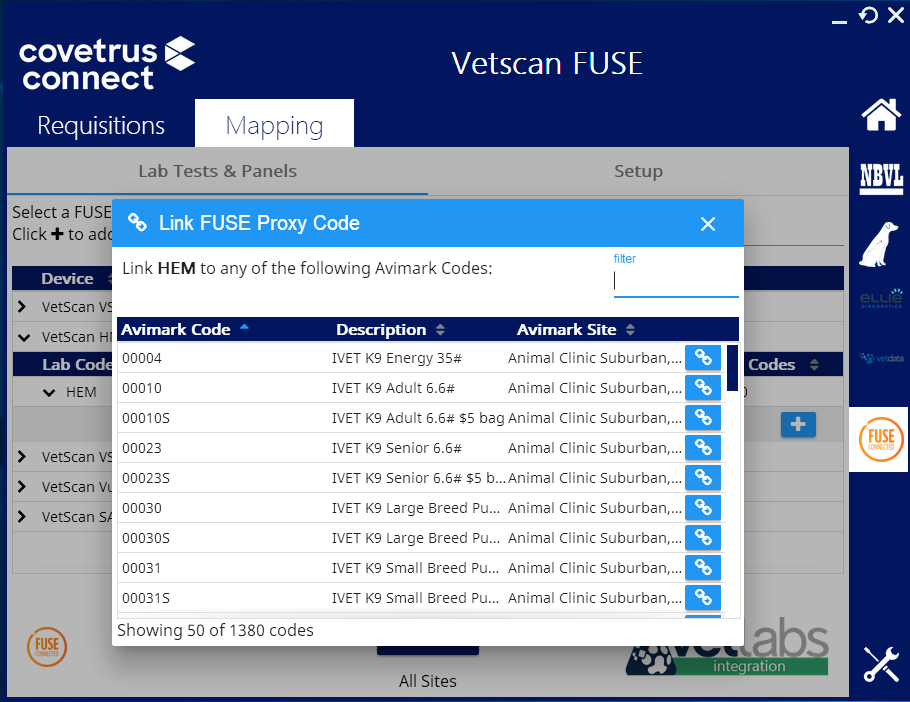Click the code 00031S cell
This screenshot has width=910, height=702.
(x=146, y=598)
